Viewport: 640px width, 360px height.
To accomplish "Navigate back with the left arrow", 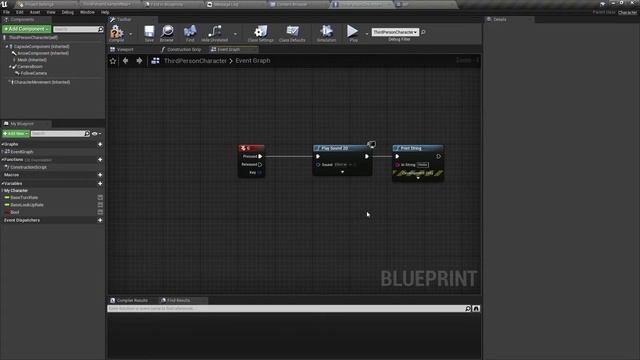I will pyautogui.click(x=126, y=61).
